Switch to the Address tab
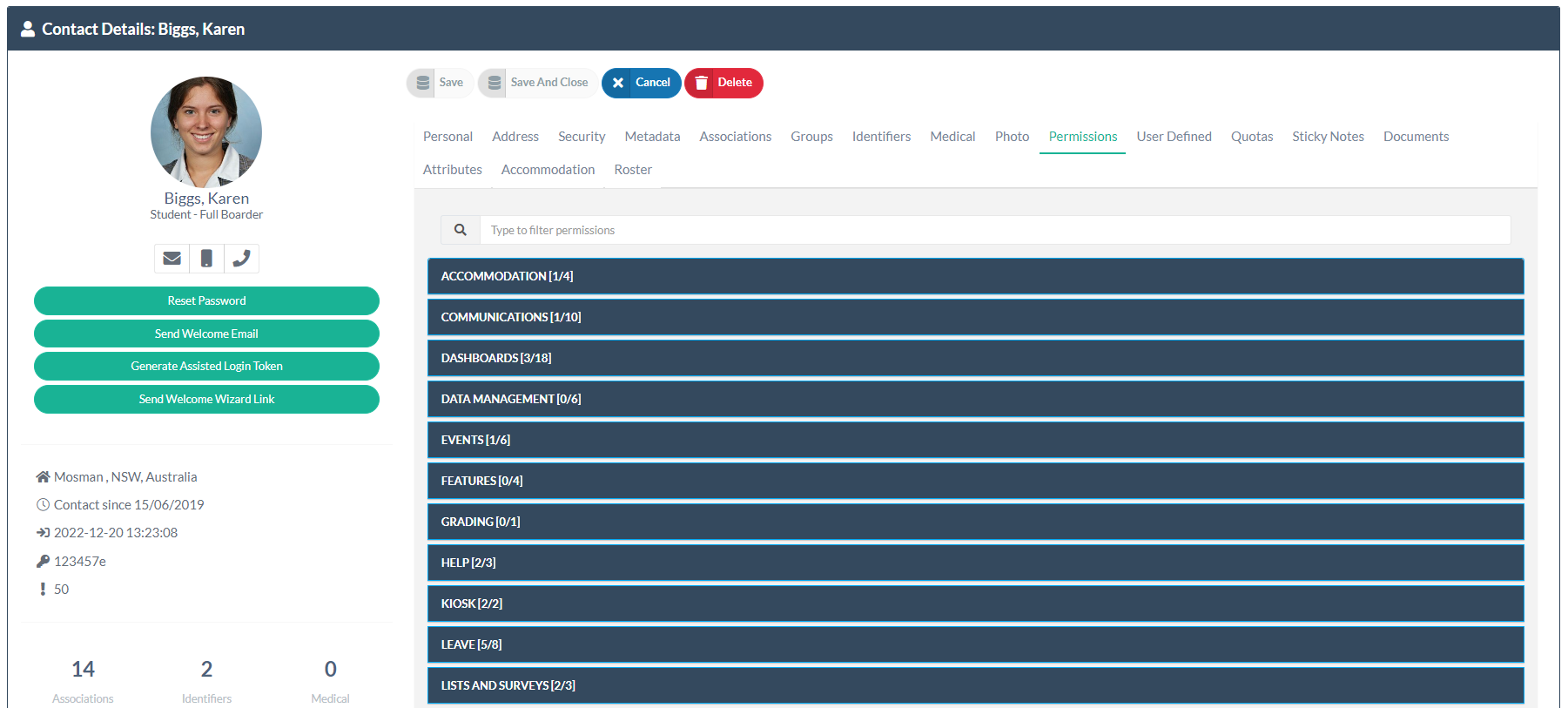 click(x=515, y=137)
